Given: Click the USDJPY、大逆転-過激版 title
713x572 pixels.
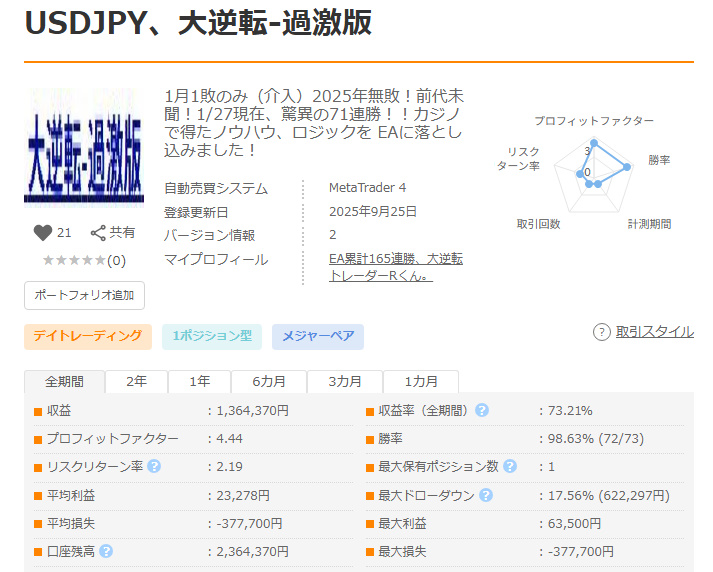Looking at the screenshot, I should (x=198, y=22).
